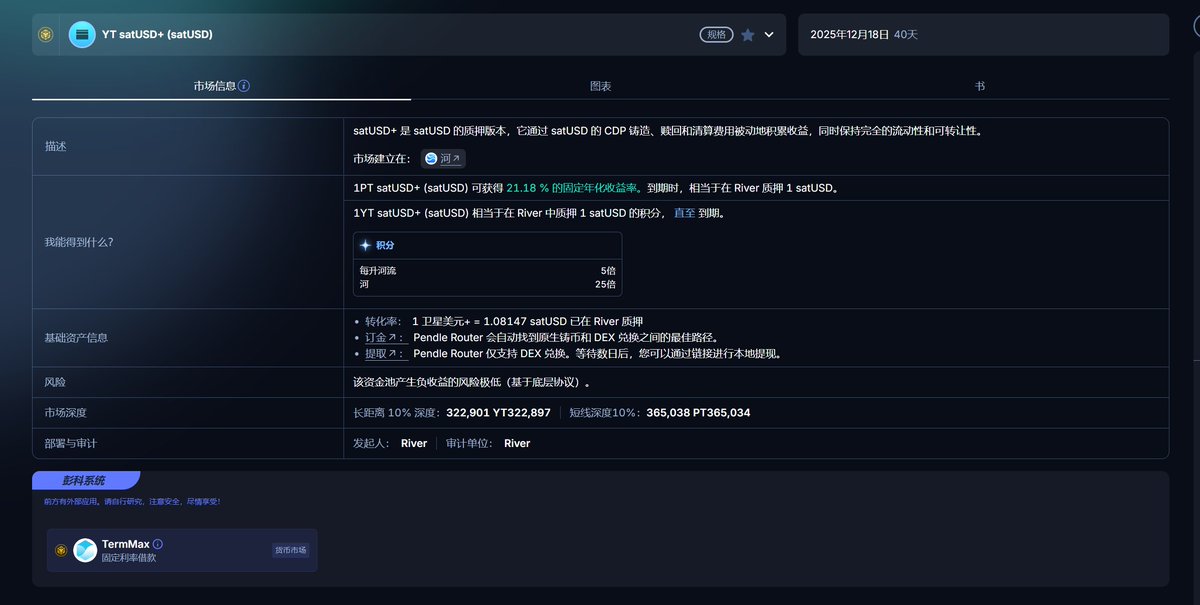
Task: Click the chain badge icon on TermMax card
Action: pyautogui.click(x=61, y=550)
